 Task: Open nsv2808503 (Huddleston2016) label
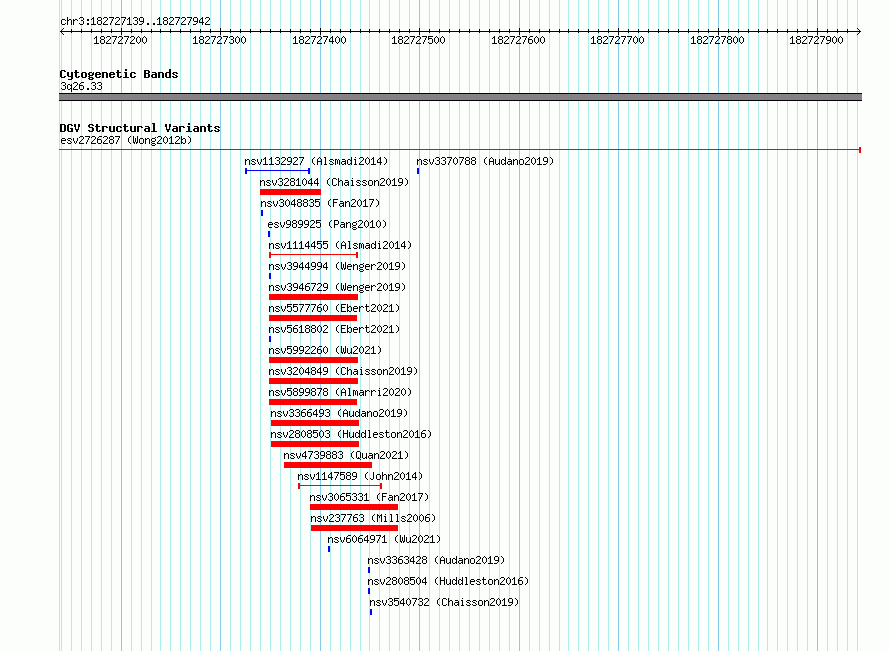[351, 434]
